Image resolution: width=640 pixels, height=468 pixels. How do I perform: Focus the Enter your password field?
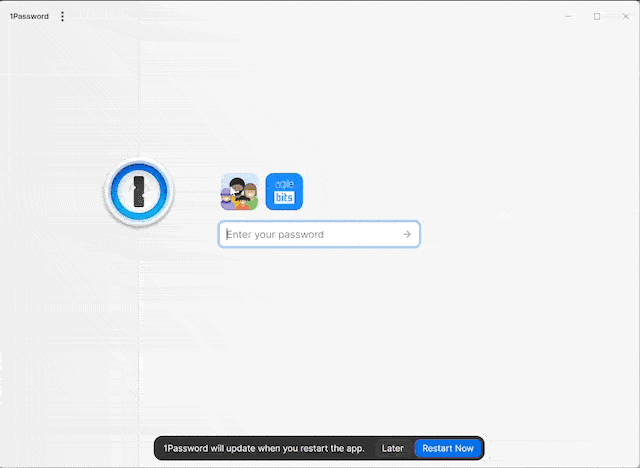click(310, 234)
